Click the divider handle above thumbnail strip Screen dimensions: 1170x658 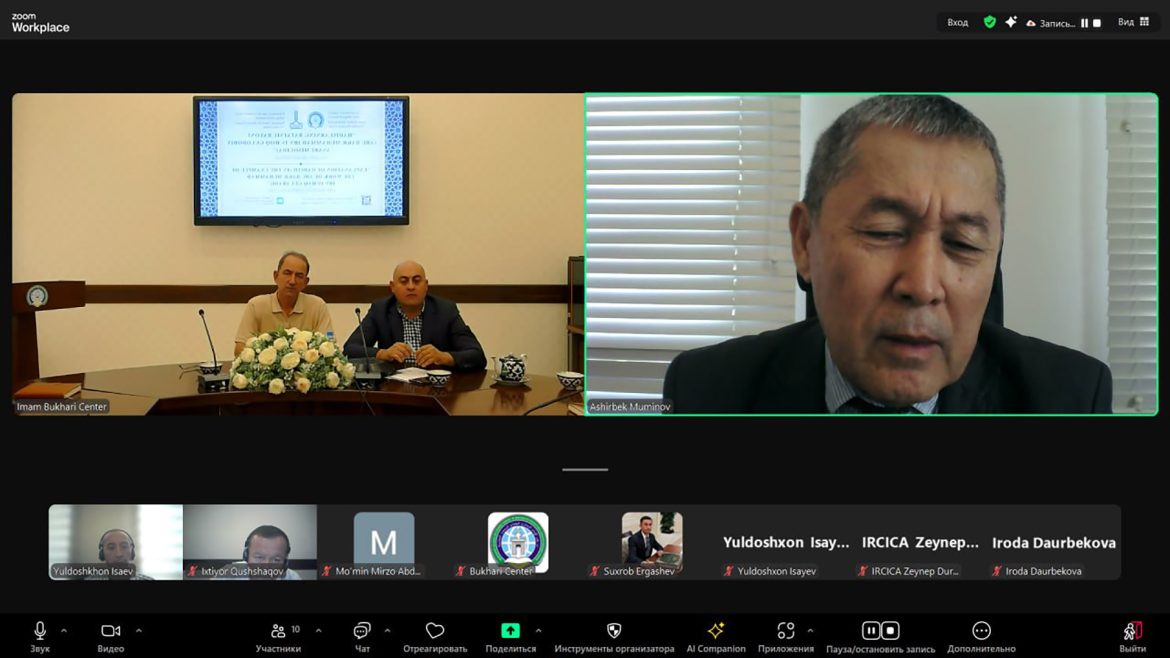coord(585,469)
